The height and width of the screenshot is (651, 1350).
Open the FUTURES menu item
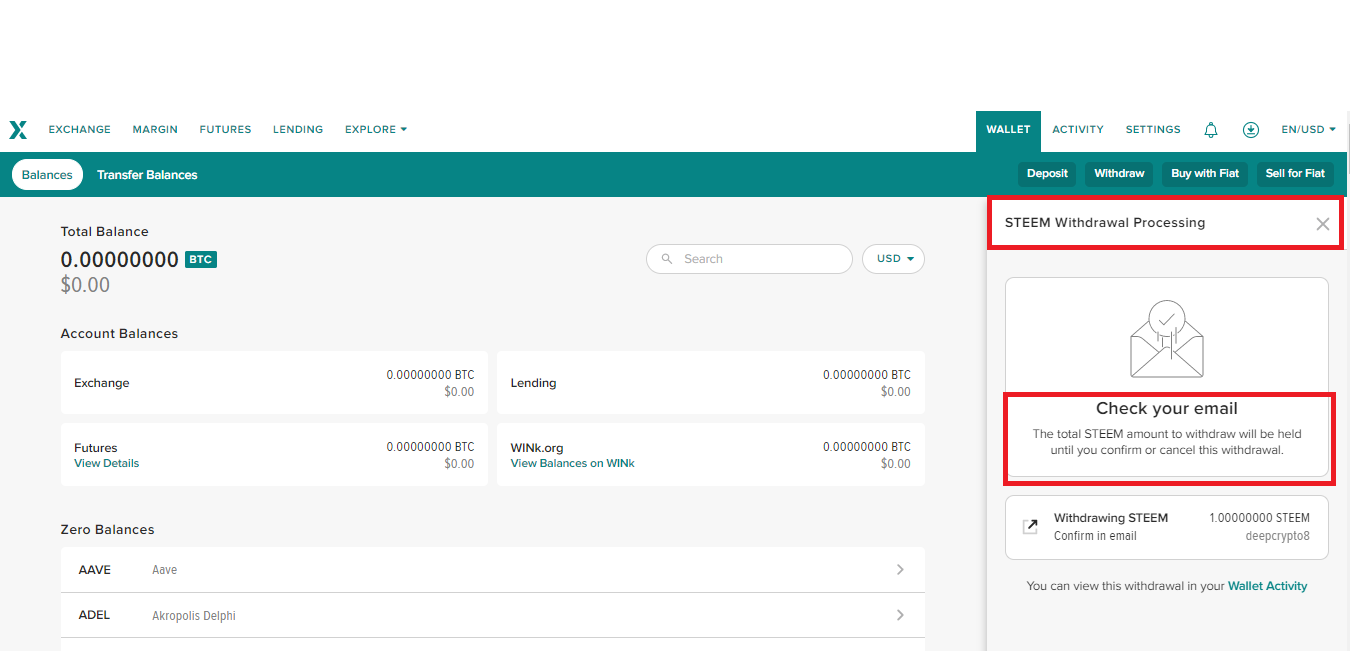[x=225, y=129]
